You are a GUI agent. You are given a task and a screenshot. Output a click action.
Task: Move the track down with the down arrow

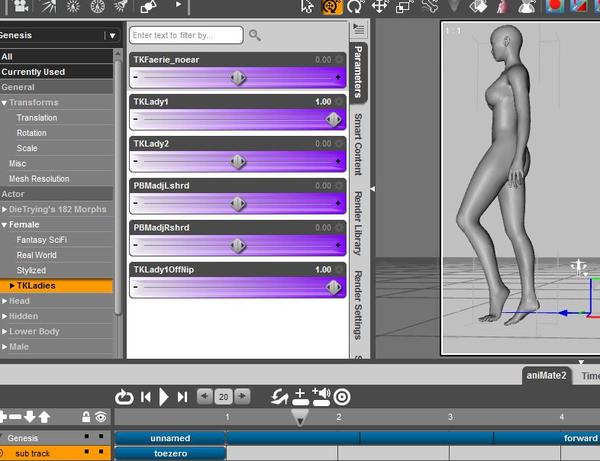point(30,417)
